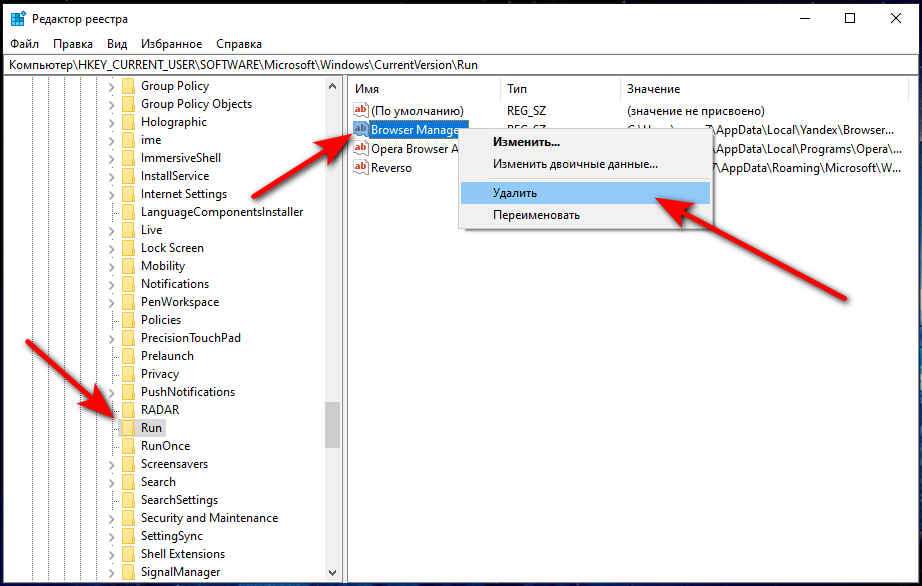Click the Screensavers folder icon
Screen dimensions: 922x586
coord(128,464)
